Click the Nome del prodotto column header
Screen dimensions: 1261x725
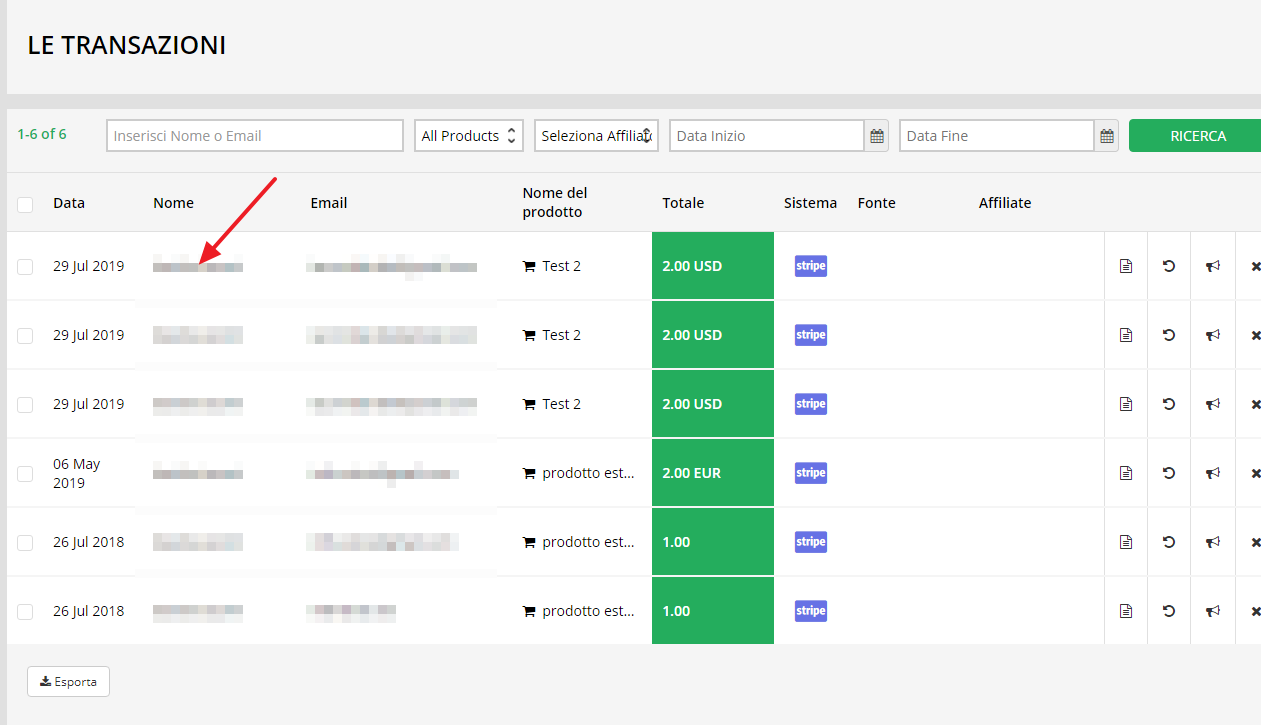click(555, 202)
